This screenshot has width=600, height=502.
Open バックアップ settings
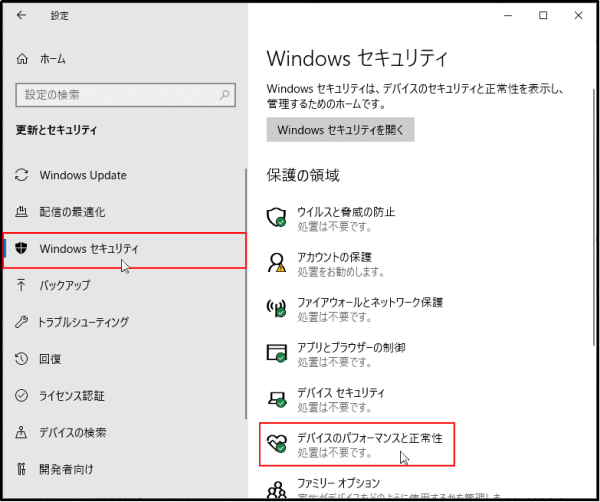point(65,285)
